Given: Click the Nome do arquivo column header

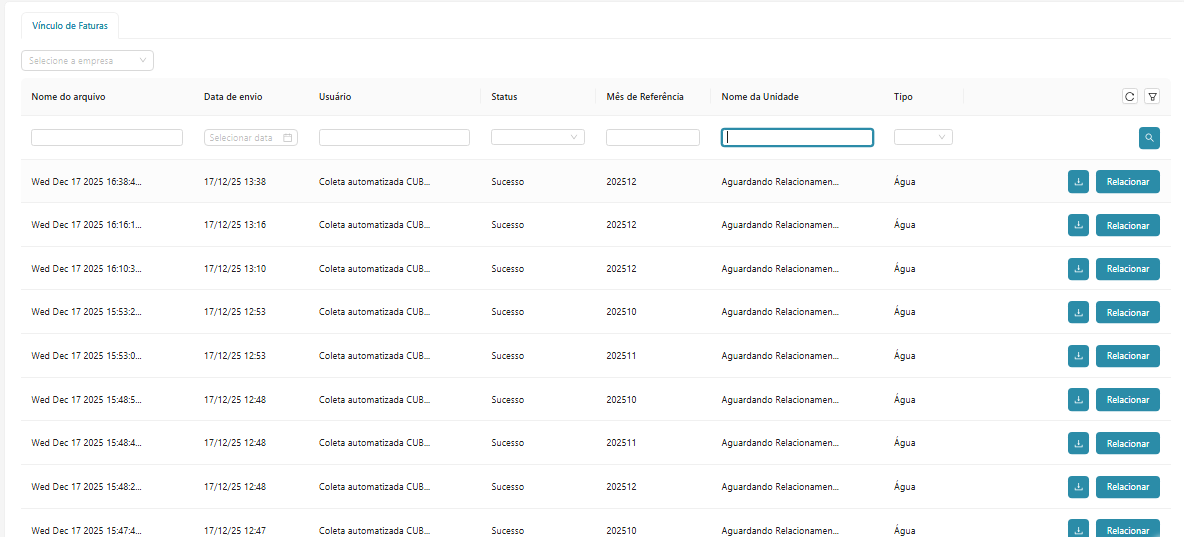Looking at the screenshot, I should pyautogui.click(x=68, y=97).
